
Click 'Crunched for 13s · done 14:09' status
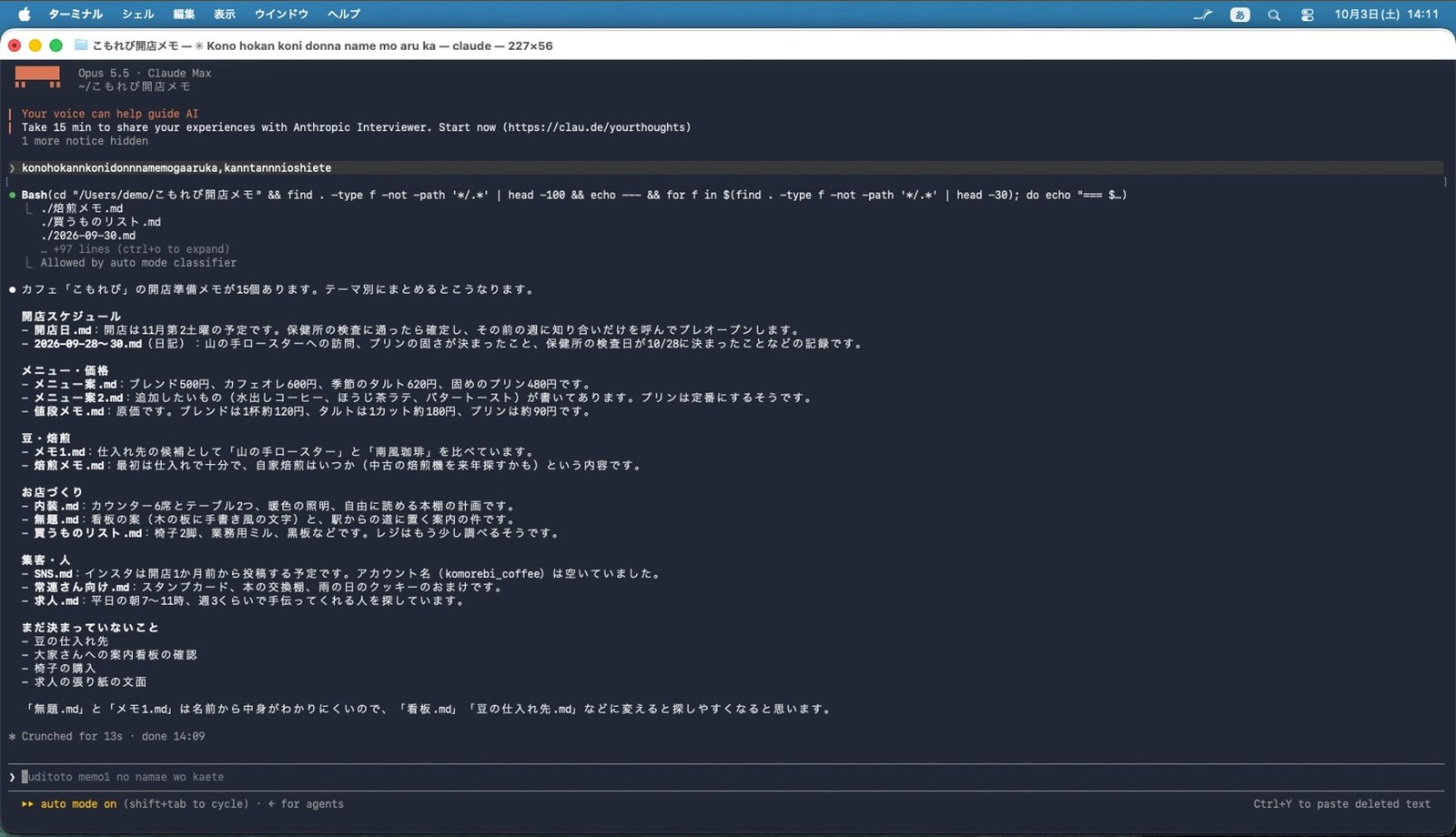[106, 737]
